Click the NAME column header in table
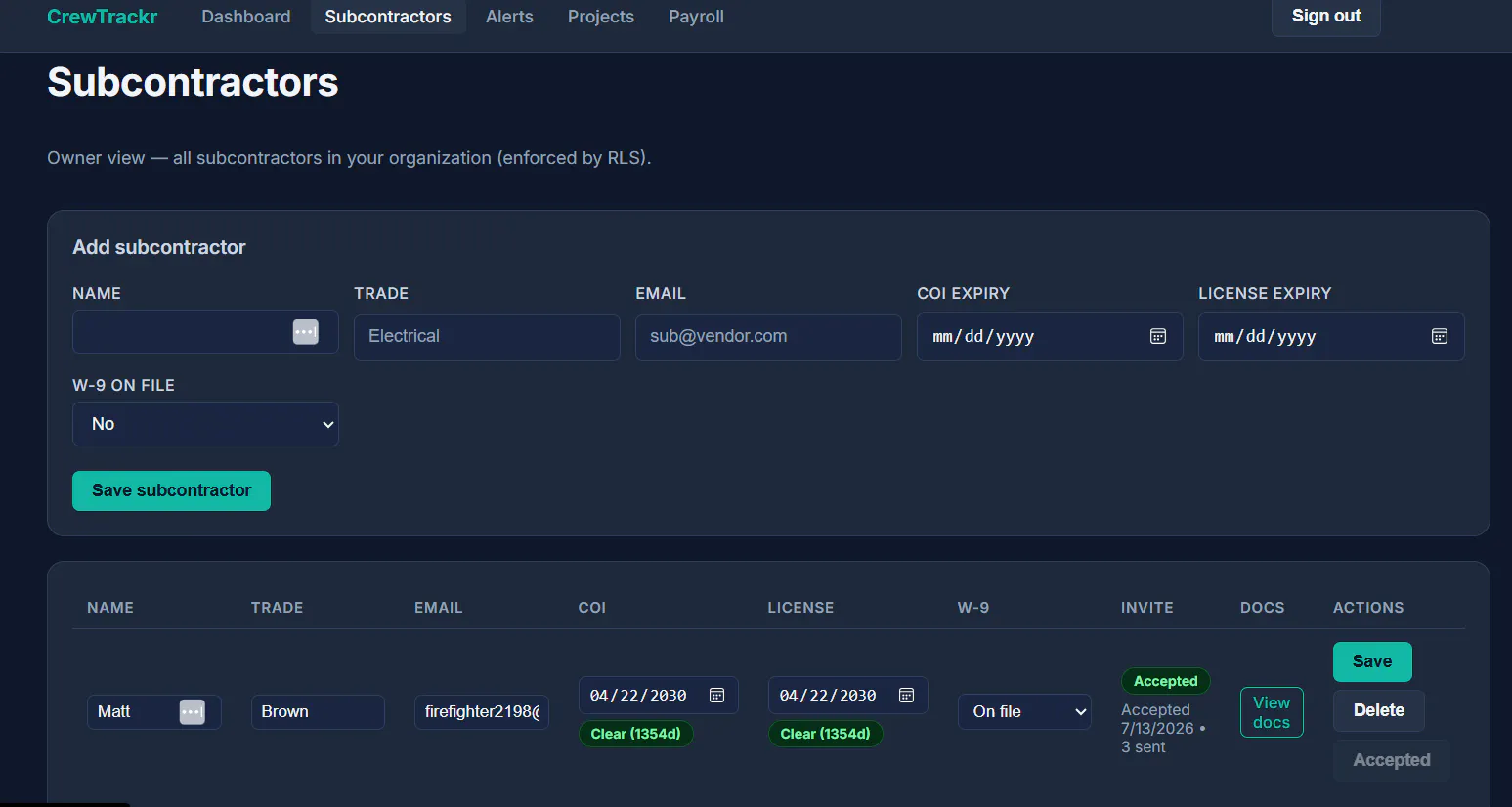This screenshot has width=1512, height=807. 110,608
